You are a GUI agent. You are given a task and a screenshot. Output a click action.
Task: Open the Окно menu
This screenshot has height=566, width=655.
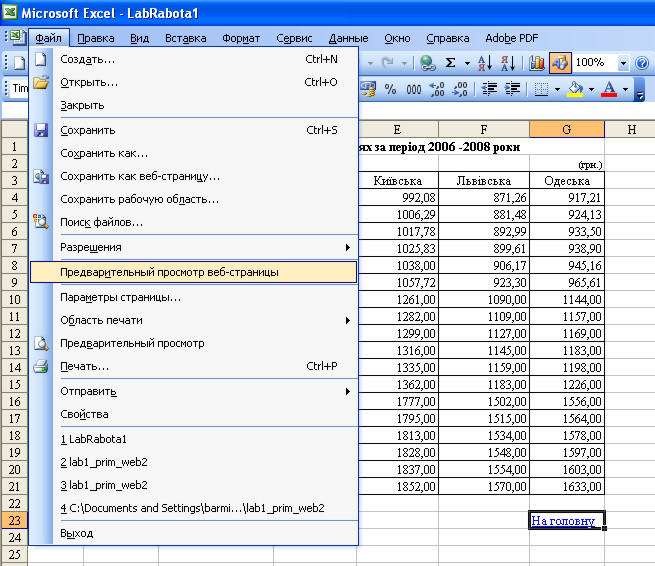[397, 38]
